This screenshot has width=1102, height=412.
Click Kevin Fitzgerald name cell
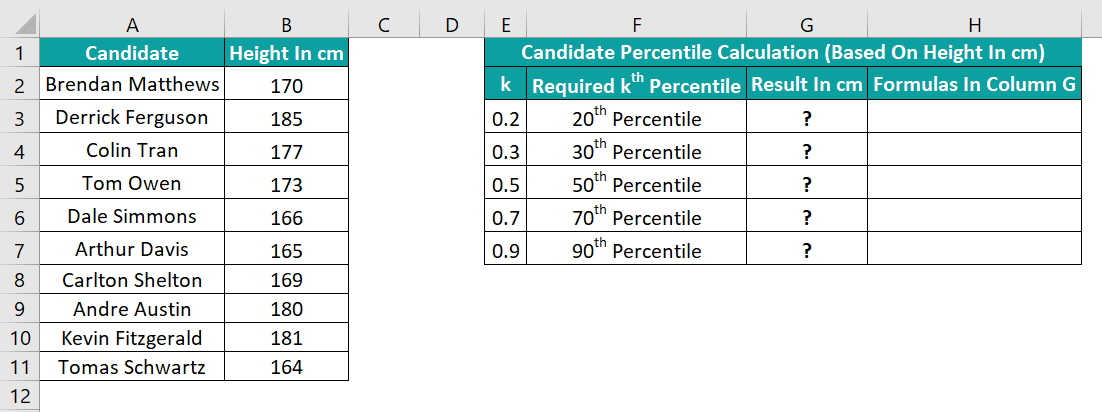point(132,337)
